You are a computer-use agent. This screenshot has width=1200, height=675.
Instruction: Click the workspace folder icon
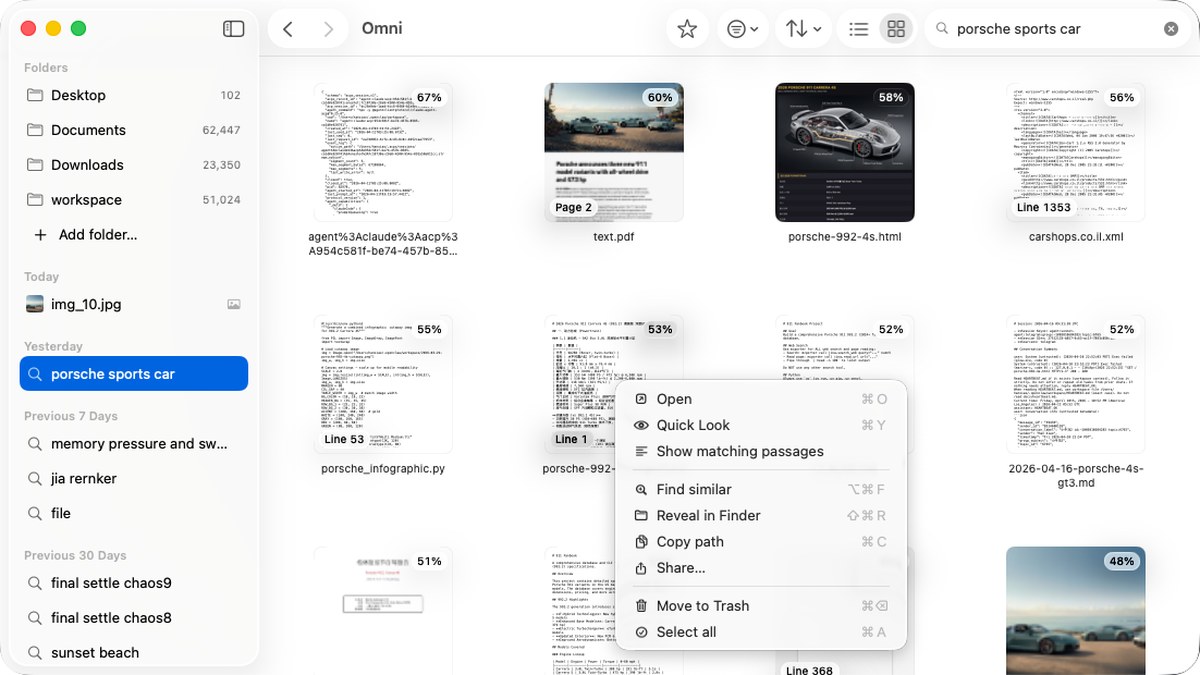pyautogui.click(x=35, y=200)
